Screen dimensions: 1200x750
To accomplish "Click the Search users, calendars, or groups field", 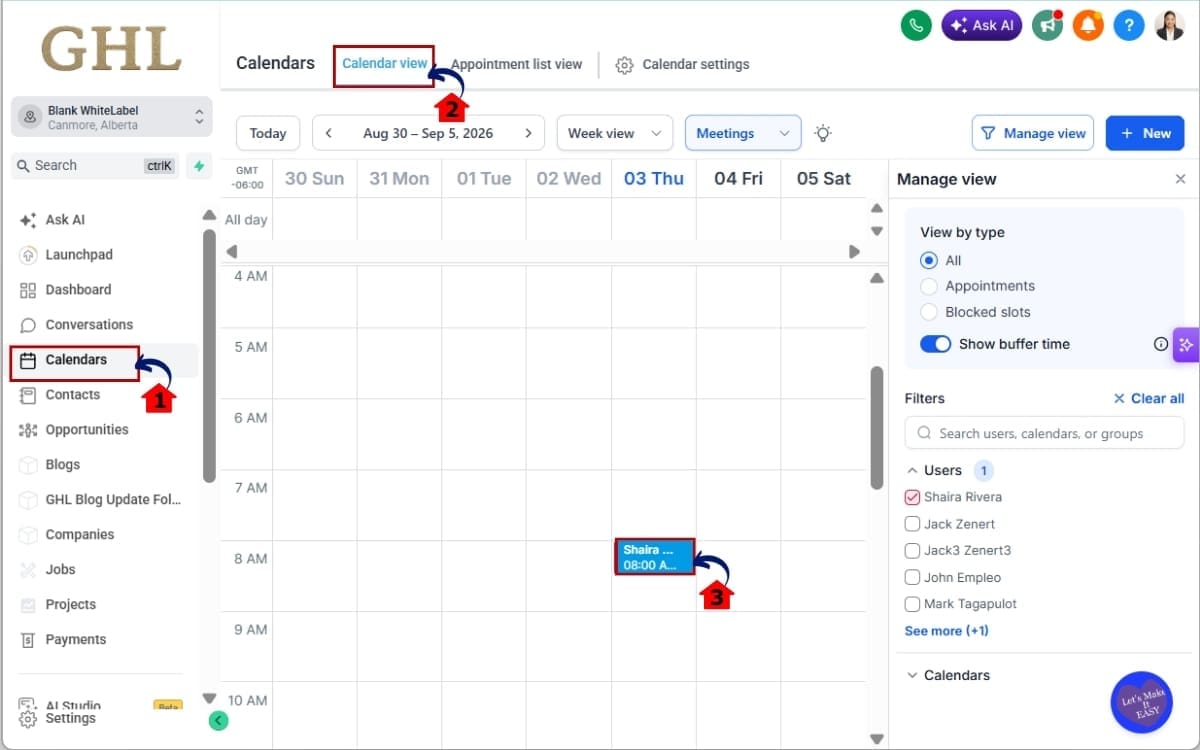I will [x=1044, y=433].
